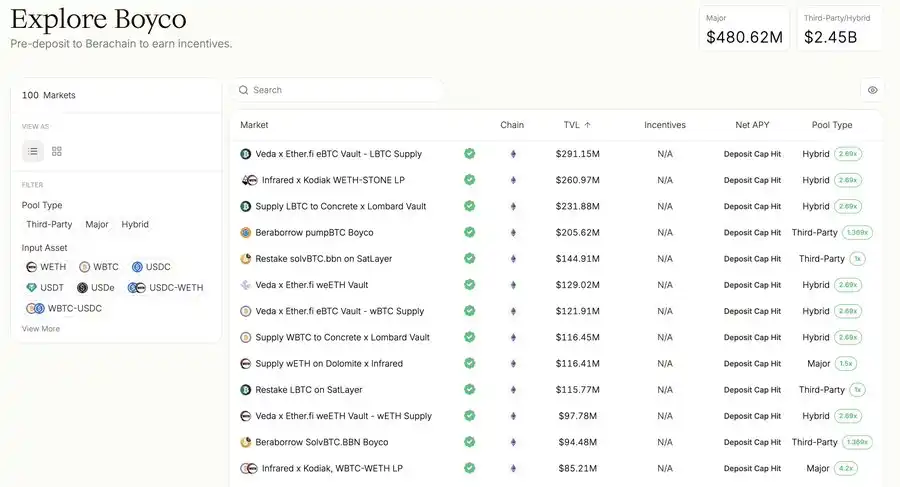Image resolution: width=900 pixels, height=487 pixels.
Task: Click verified badge on Beraborrow pumpBTC Boyco
Action: (469, 232)
